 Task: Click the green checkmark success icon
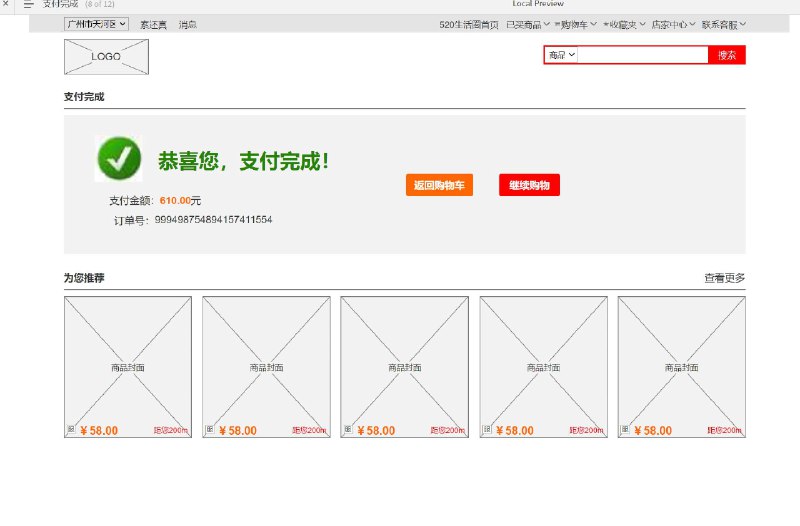[x=118, y=159]
